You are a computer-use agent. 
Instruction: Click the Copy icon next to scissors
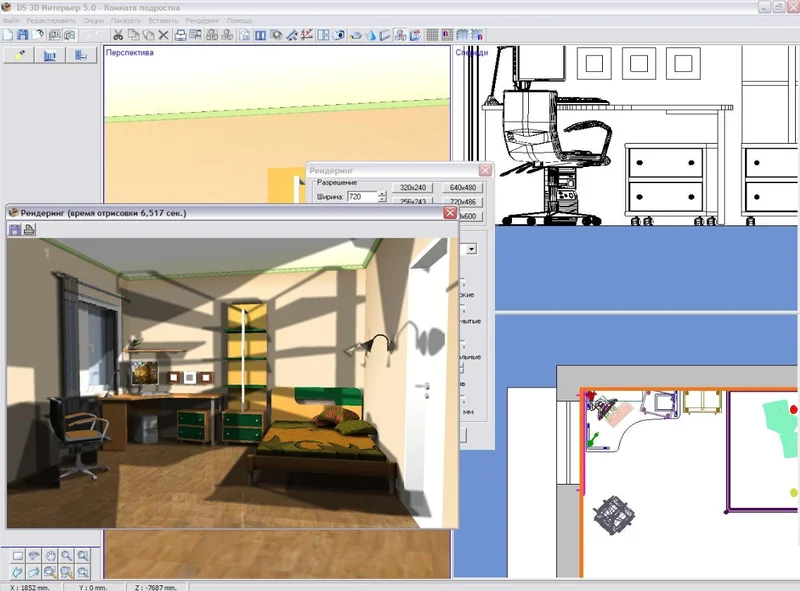pos(134,35)
